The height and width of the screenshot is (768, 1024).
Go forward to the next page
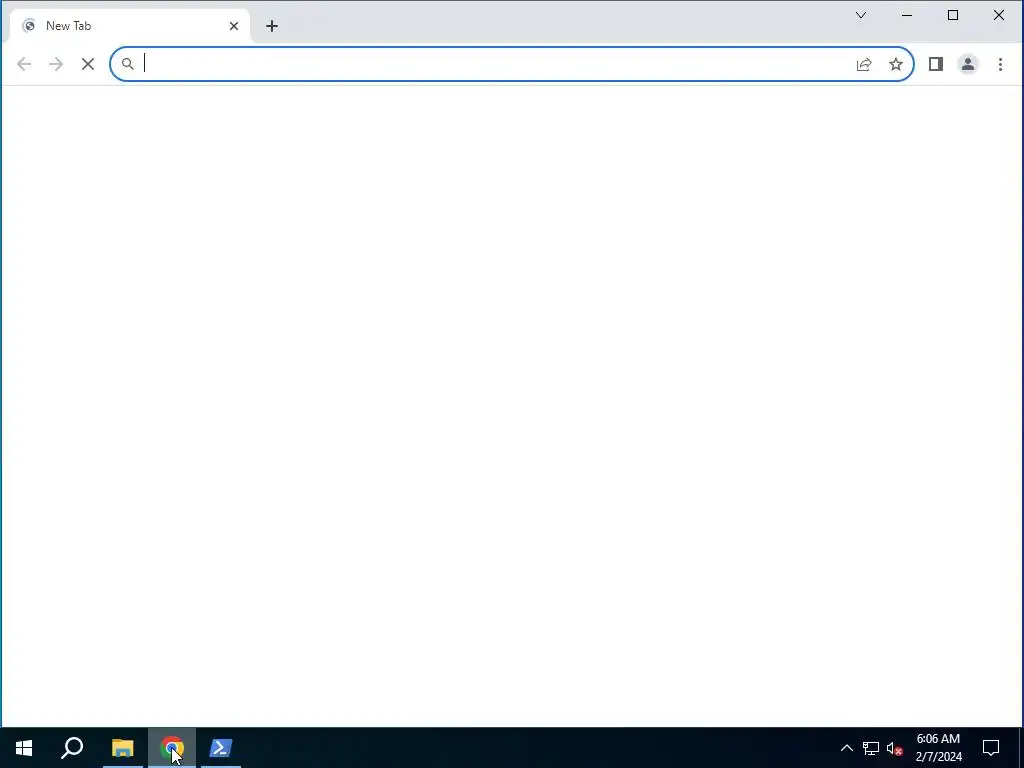coord(56,64)
